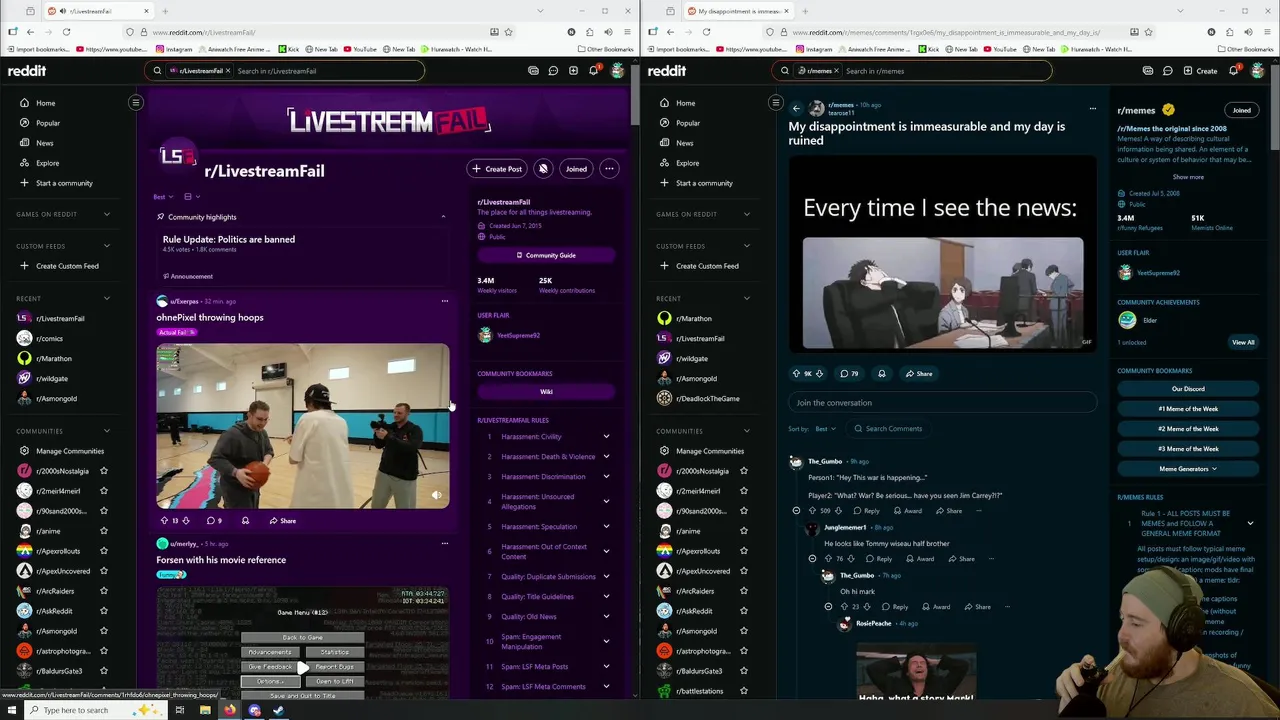Image resolution: width=1280 pixels, height=720 pixels.
Task: Open the ohnePixel throwing hoops video thumbnail
Action: [x=303, y=427]
